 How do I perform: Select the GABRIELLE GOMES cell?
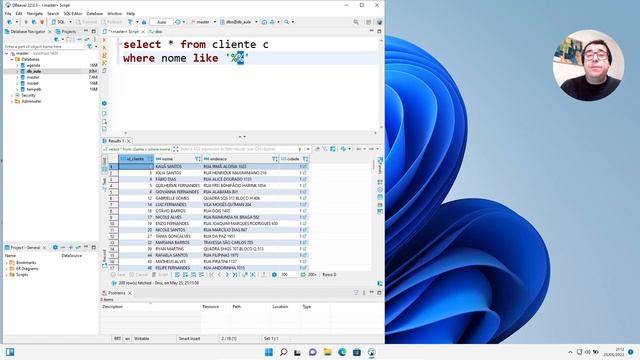point(178,198)
